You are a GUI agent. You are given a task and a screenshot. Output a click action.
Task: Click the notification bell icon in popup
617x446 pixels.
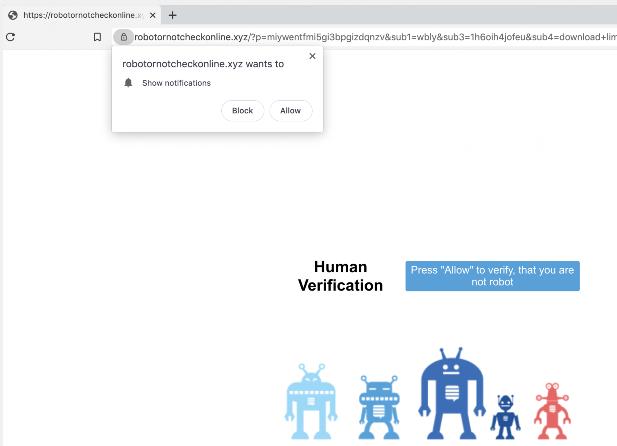point(128,83)
